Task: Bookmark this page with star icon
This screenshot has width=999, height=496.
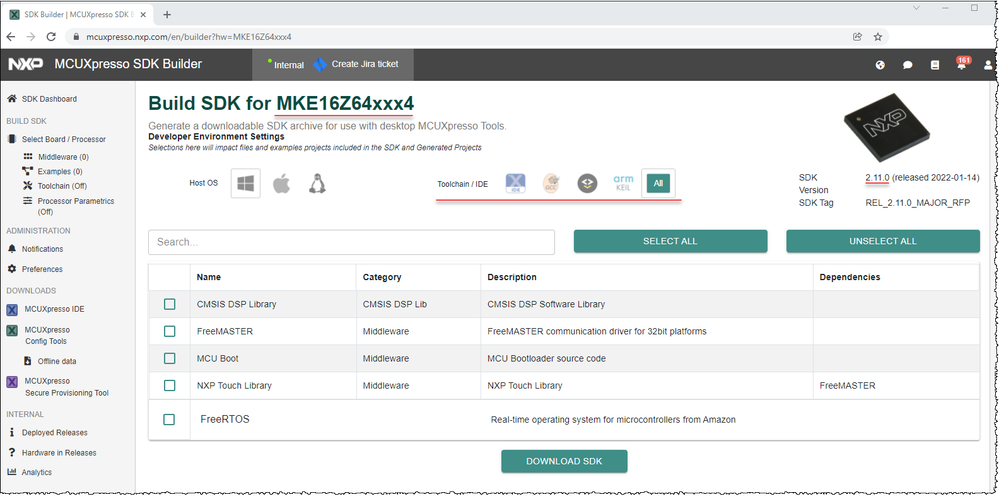Action: point(878,36)
